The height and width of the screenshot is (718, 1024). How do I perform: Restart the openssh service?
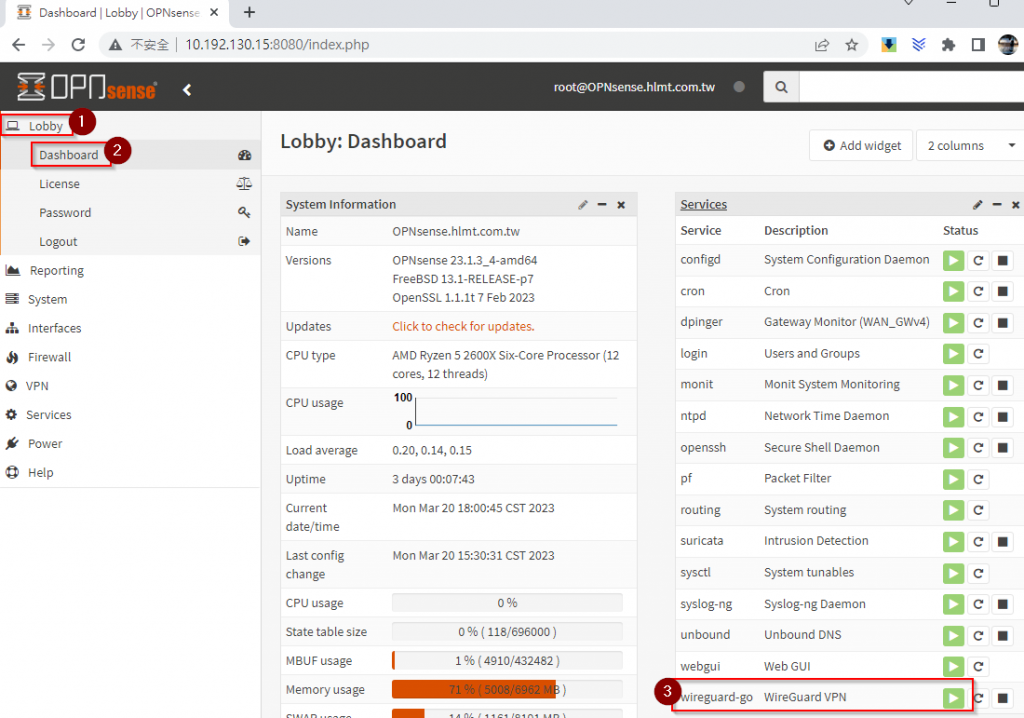[978, 448]
